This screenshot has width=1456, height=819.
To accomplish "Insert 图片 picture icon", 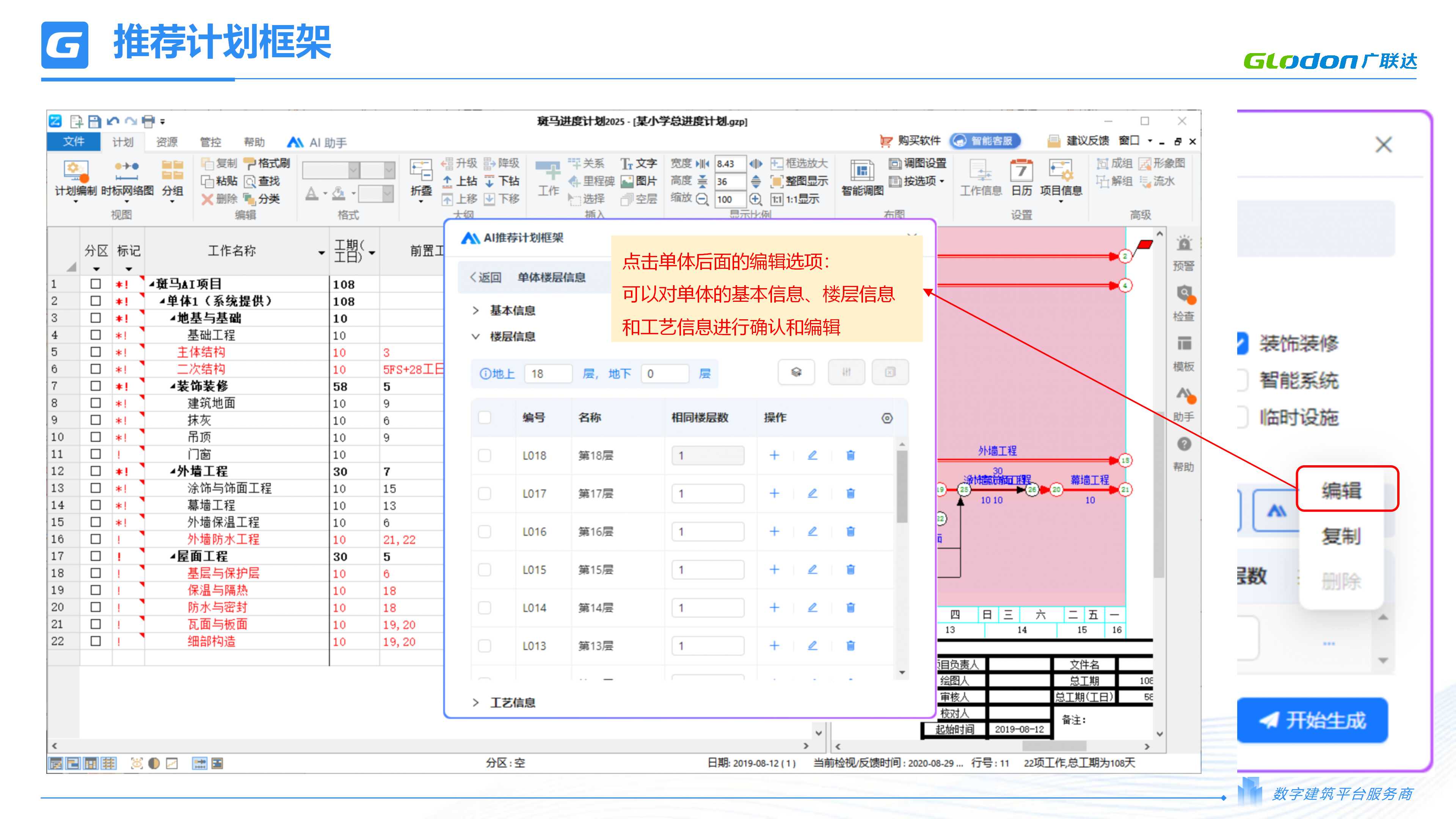I will click(x=639, y=182).
